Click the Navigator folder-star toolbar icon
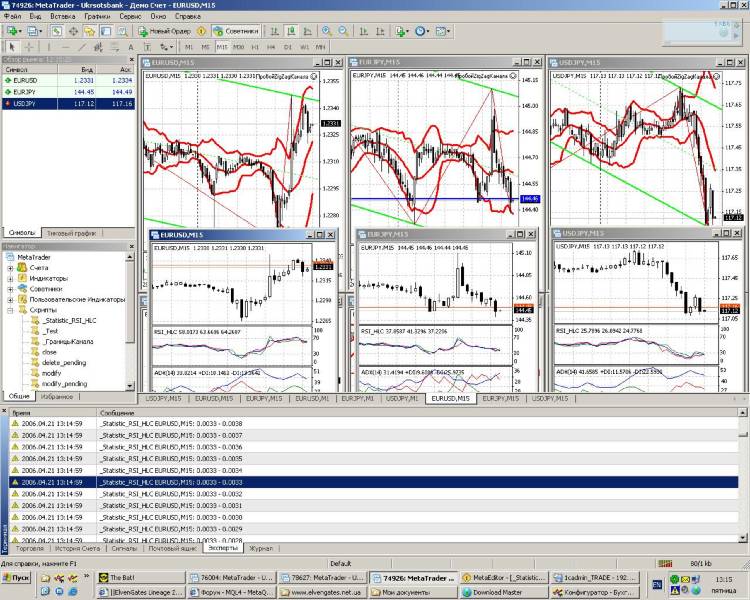750x600 pixels. (89, 31)
